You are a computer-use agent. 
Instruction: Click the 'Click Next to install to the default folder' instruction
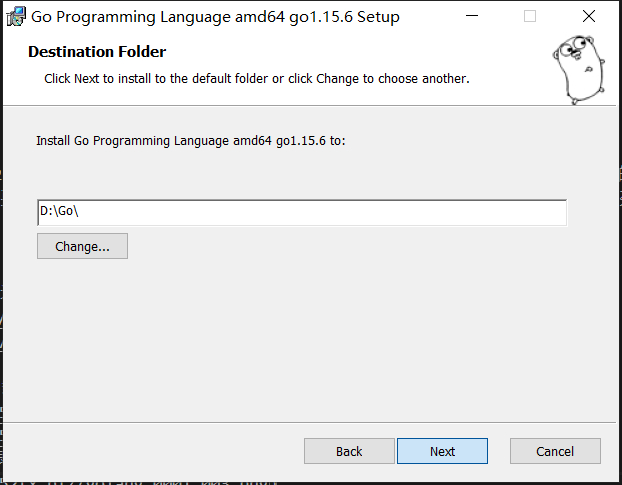pos(257,79)
